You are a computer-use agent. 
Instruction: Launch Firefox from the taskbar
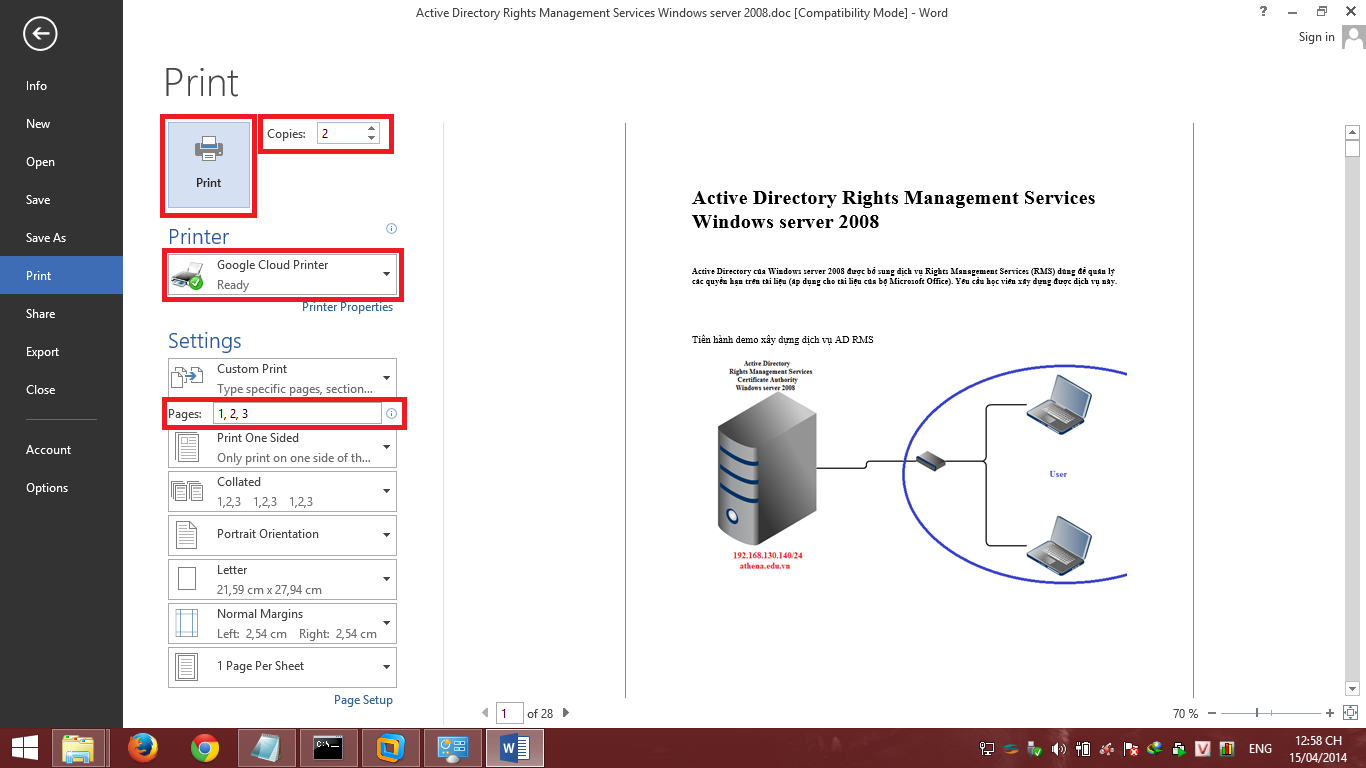point(143,748)
